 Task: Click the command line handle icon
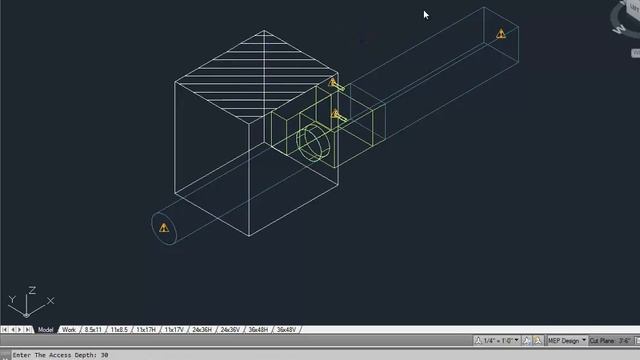pos(5,355)
